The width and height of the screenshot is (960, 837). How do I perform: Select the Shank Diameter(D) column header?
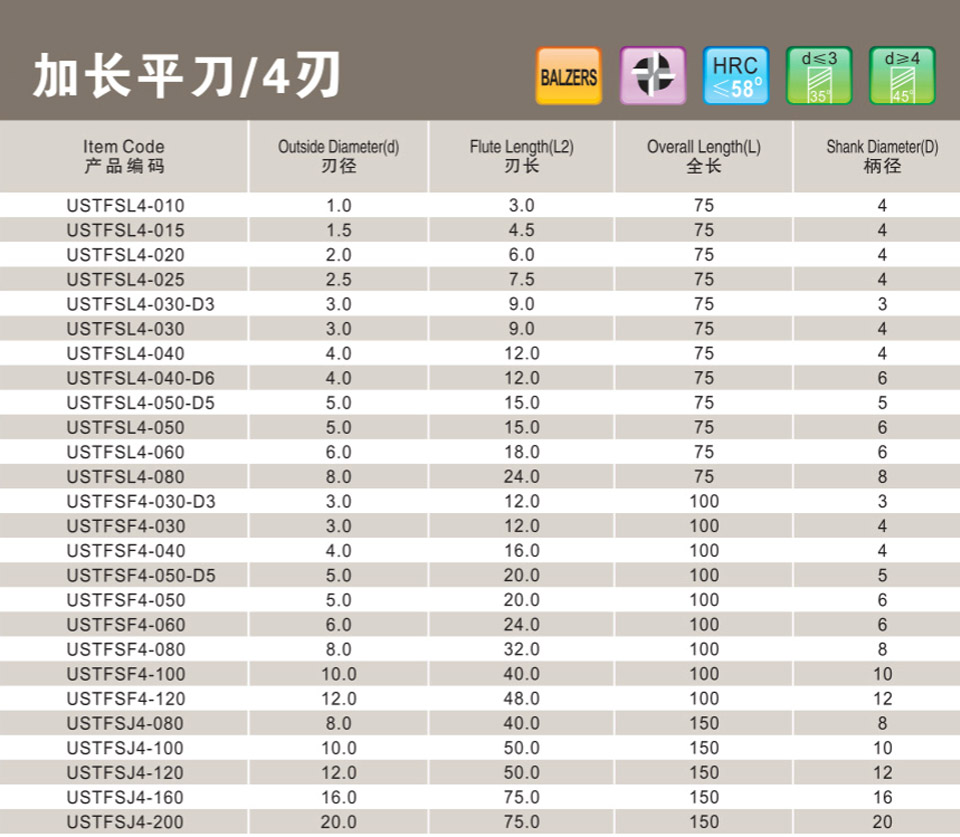tap(881, 156)
